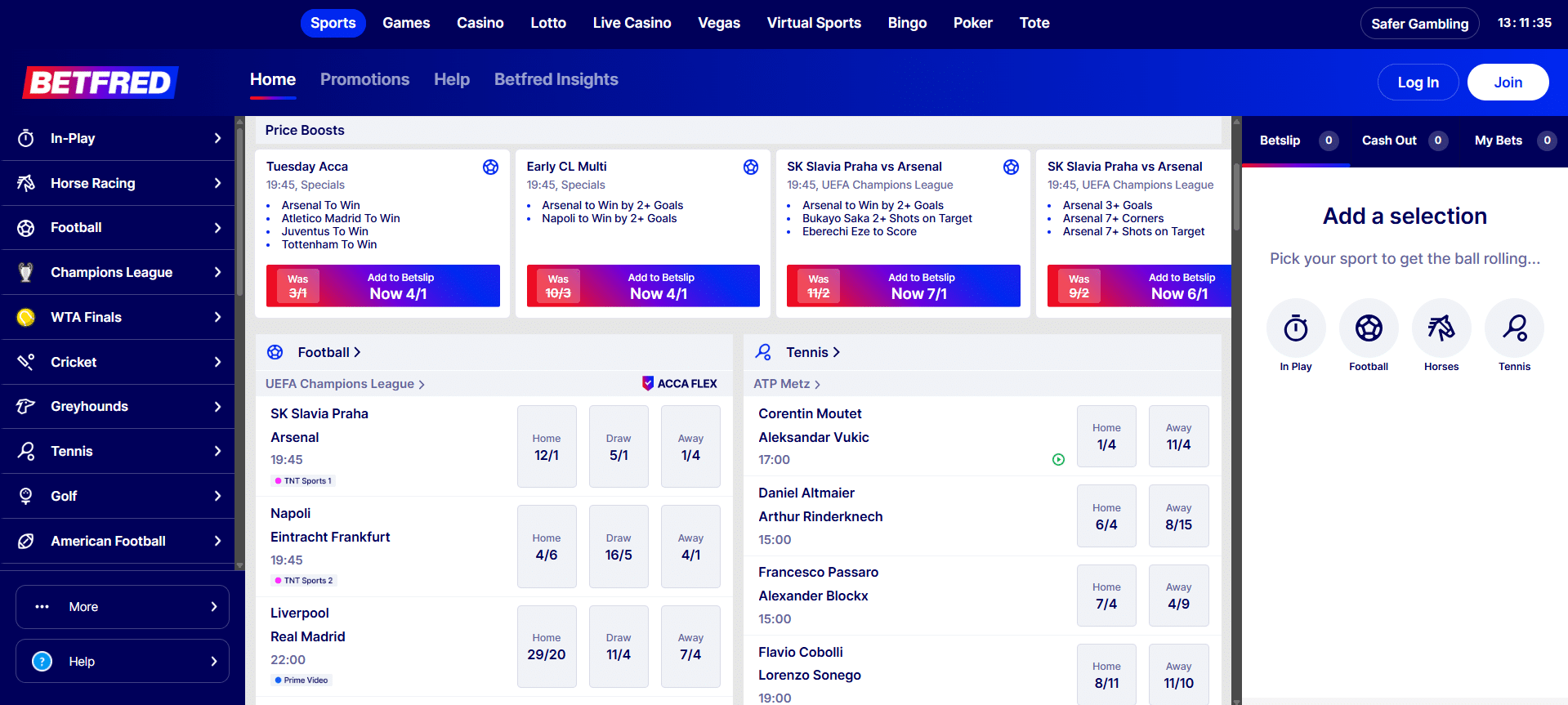This screenshot has width=1568, height=705.
Task: Select Away 11/4 for Aleksandar Vukic
Action: click(x=1178, y=436)
